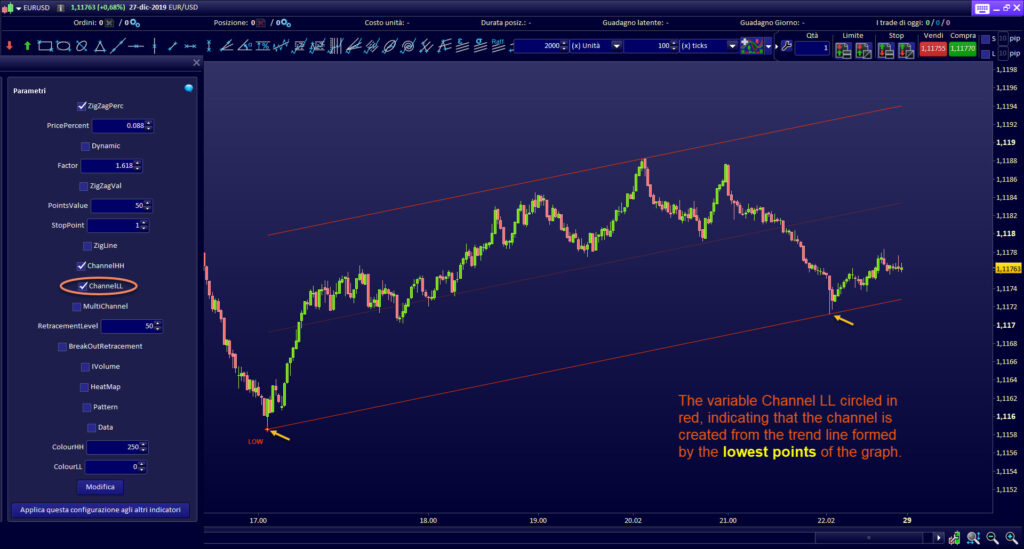Click the Factor value input field
This screenshot has height=549, width=1024.
tap(106, 166)
